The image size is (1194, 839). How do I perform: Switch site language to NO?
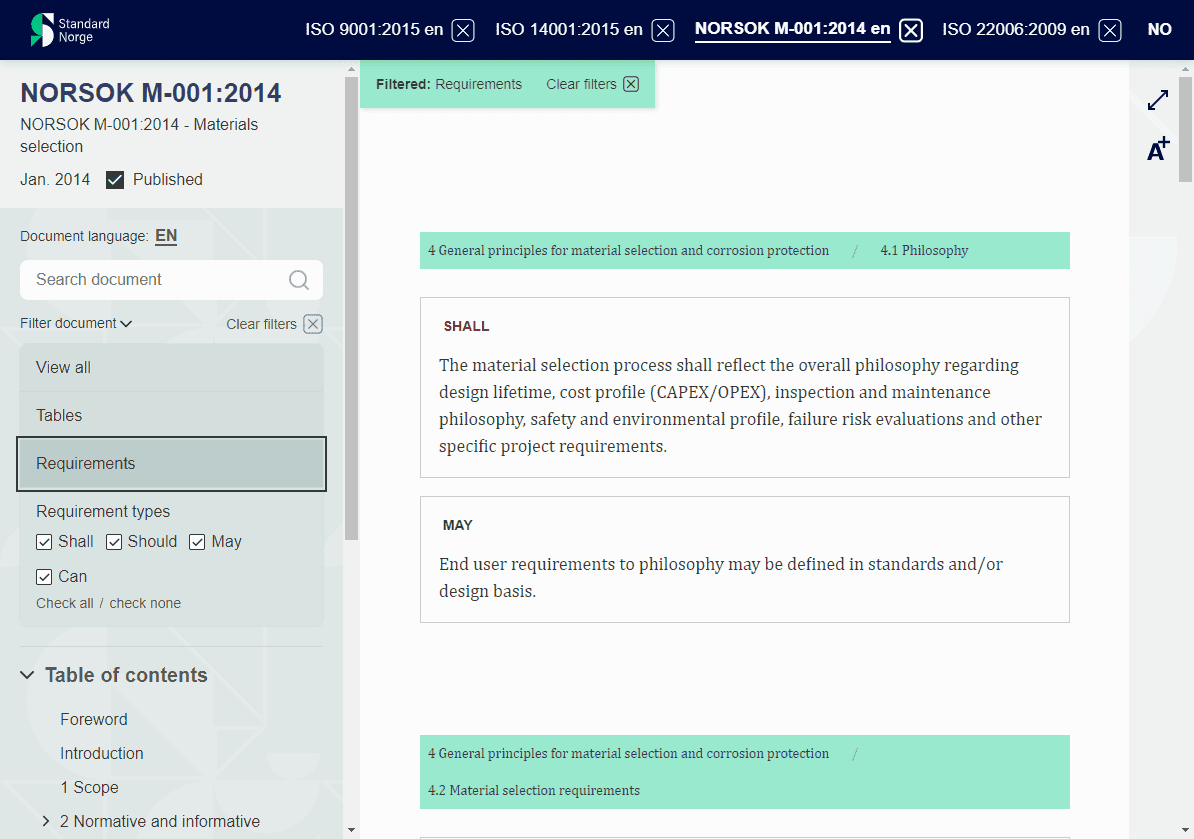click(1159, 30)
